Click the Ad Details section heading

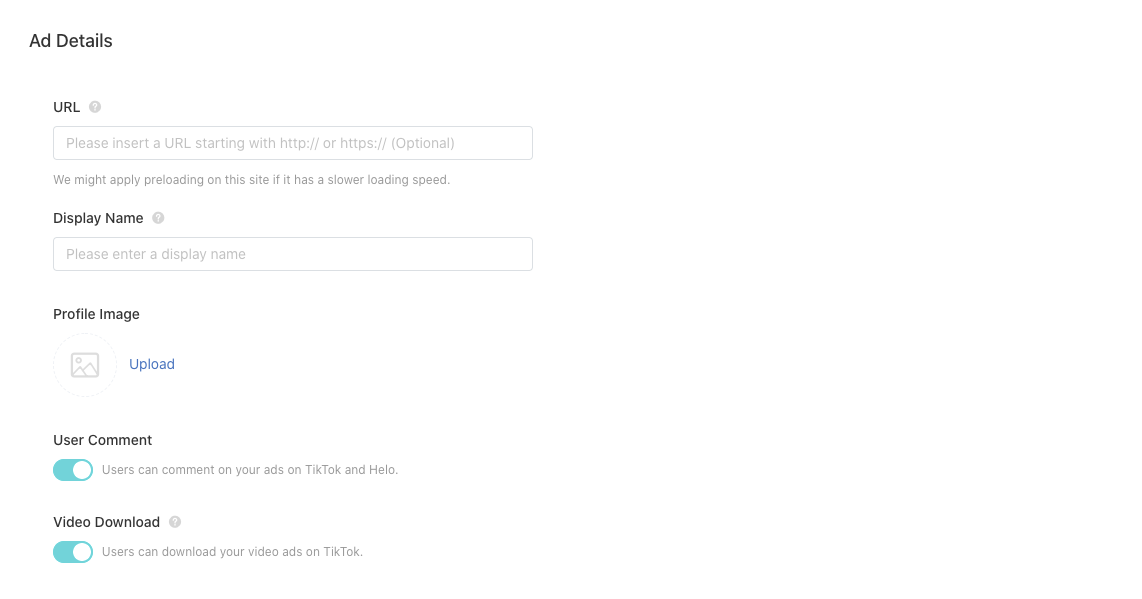(x=71, y=41)
